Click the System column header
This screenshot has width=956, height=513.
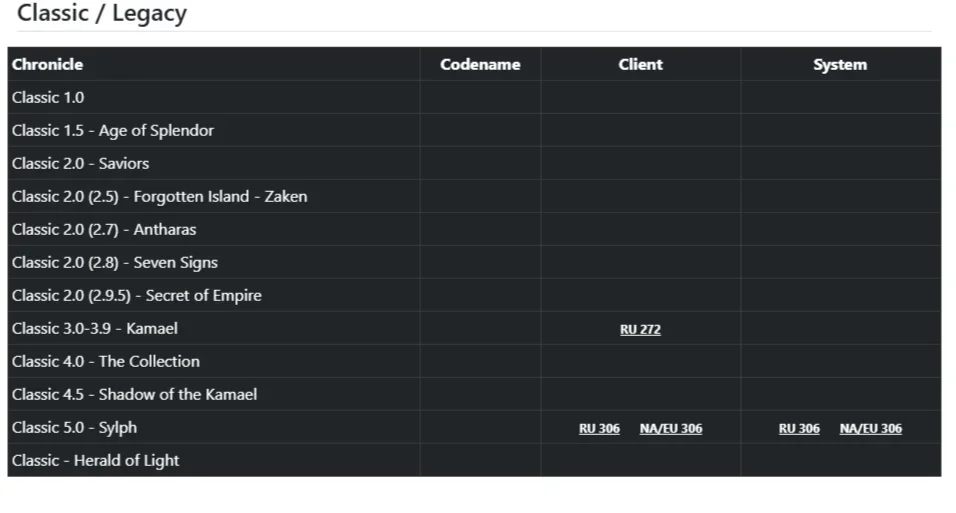pos(840,65)
